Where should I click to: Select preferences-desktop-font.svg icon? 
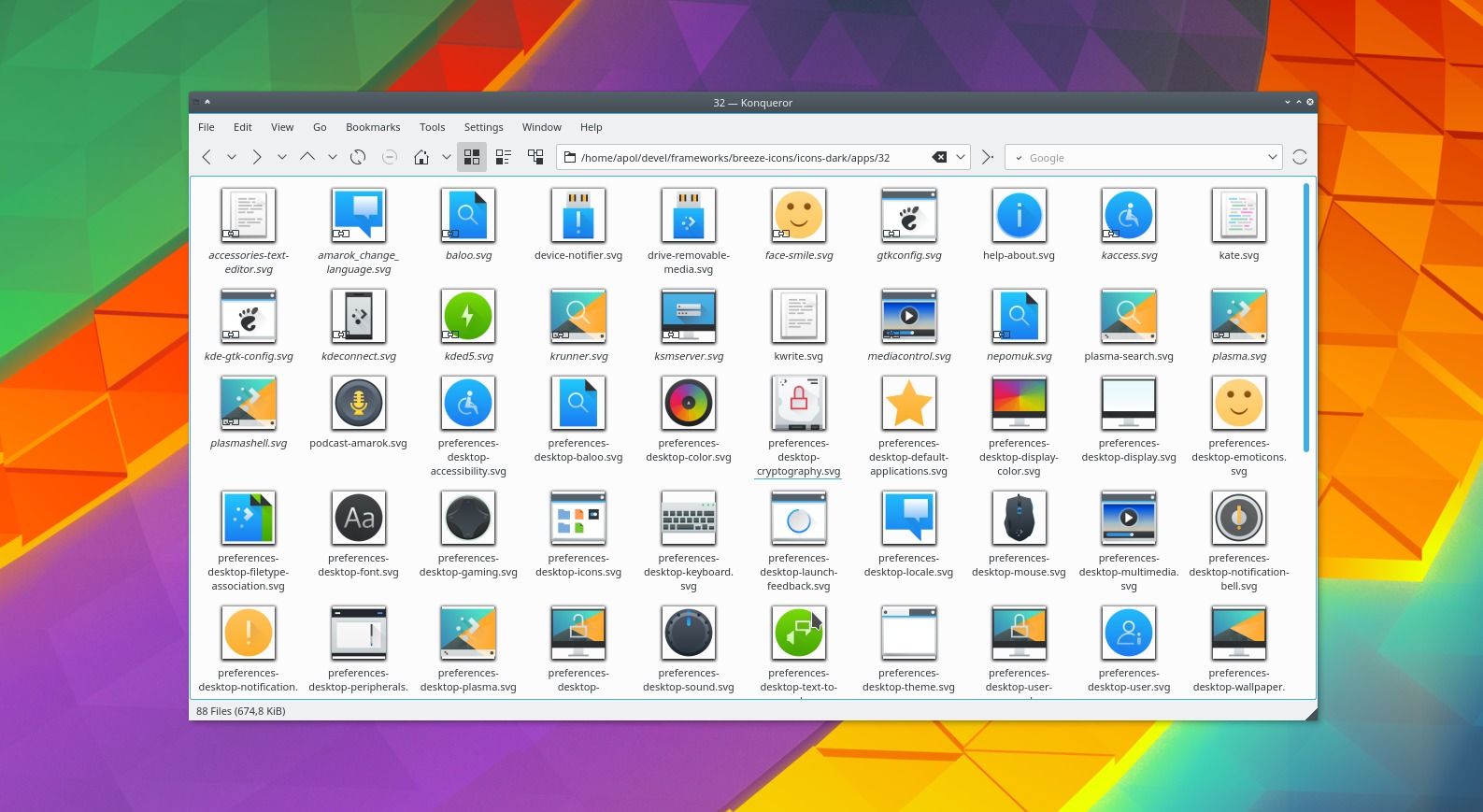point(359,517)
